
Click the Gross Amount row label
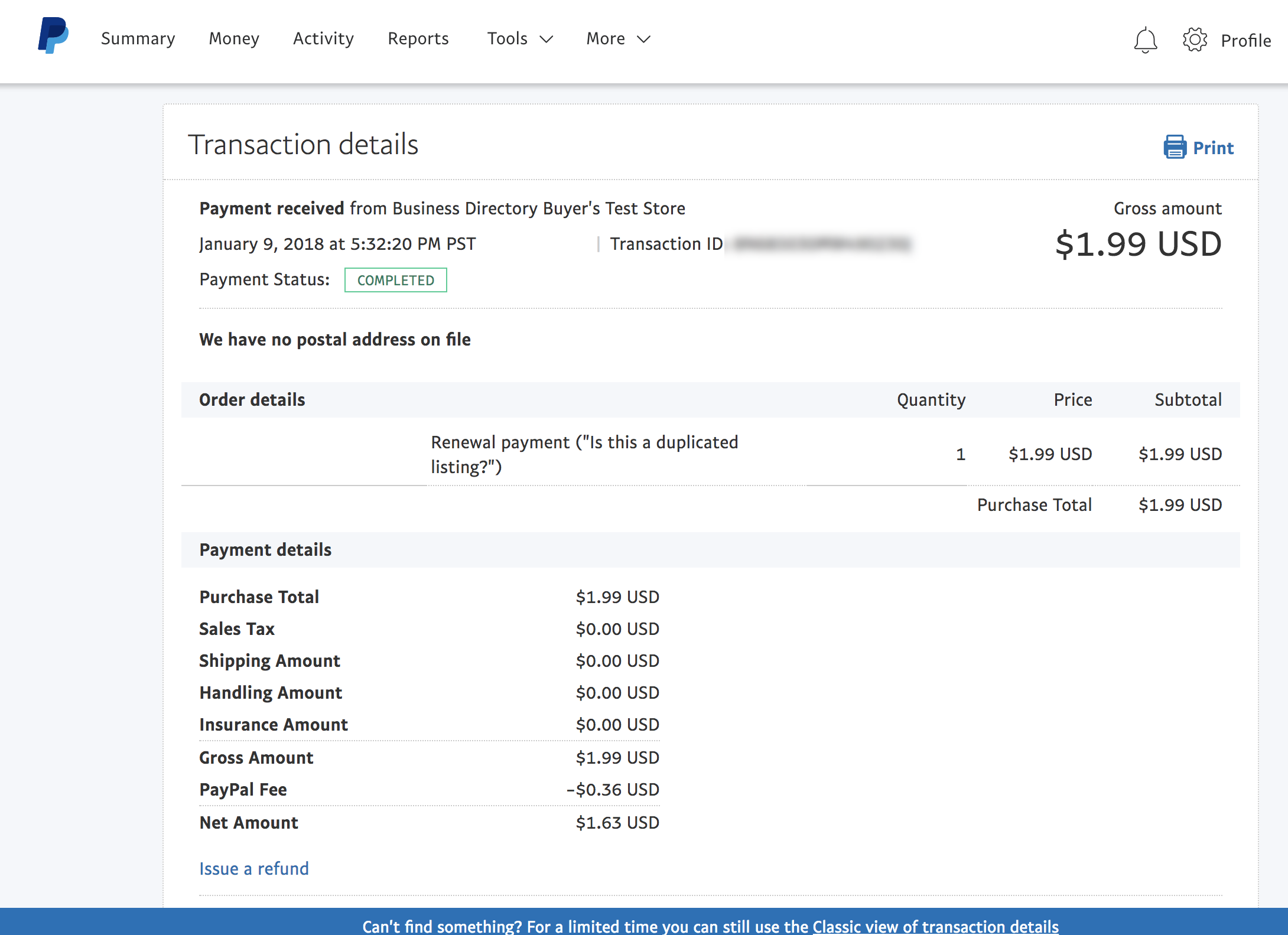(256, 758)
